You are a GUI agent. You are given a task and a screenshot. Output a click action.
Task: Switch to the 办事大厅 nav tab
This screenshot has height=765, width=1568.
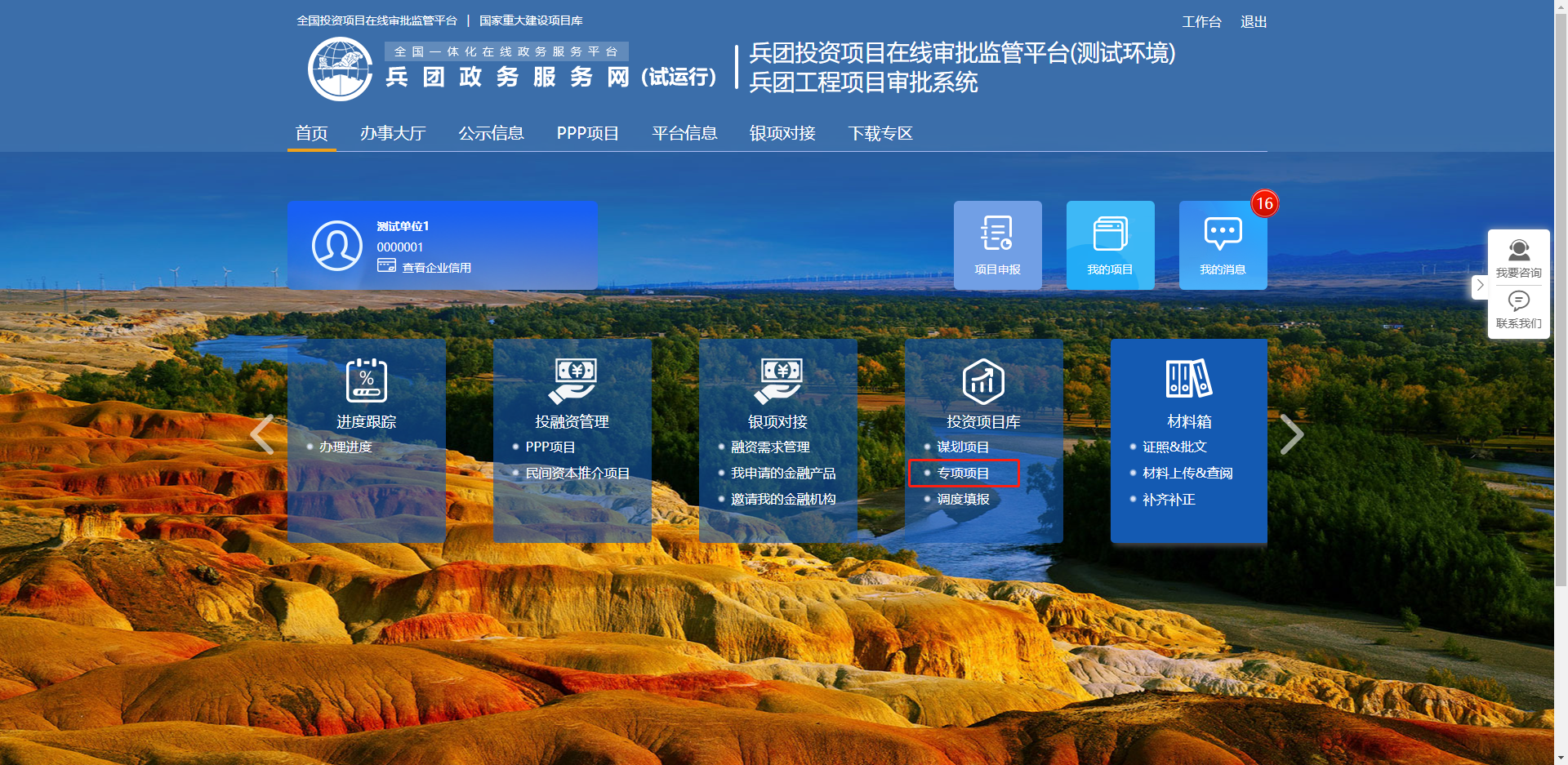pos(393,133)
